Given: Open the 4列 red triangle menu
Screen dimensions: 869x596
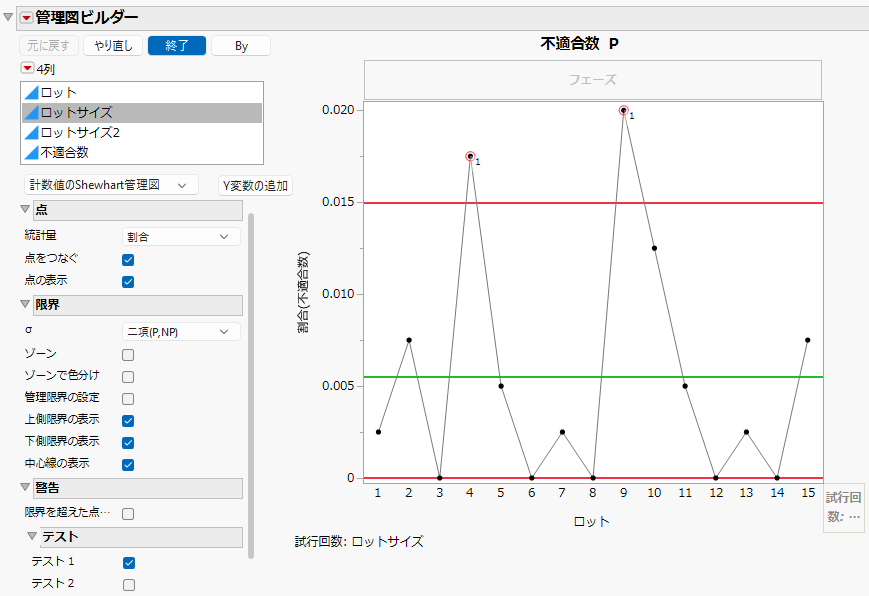Looking at the screenshot, I should [27, 68].
